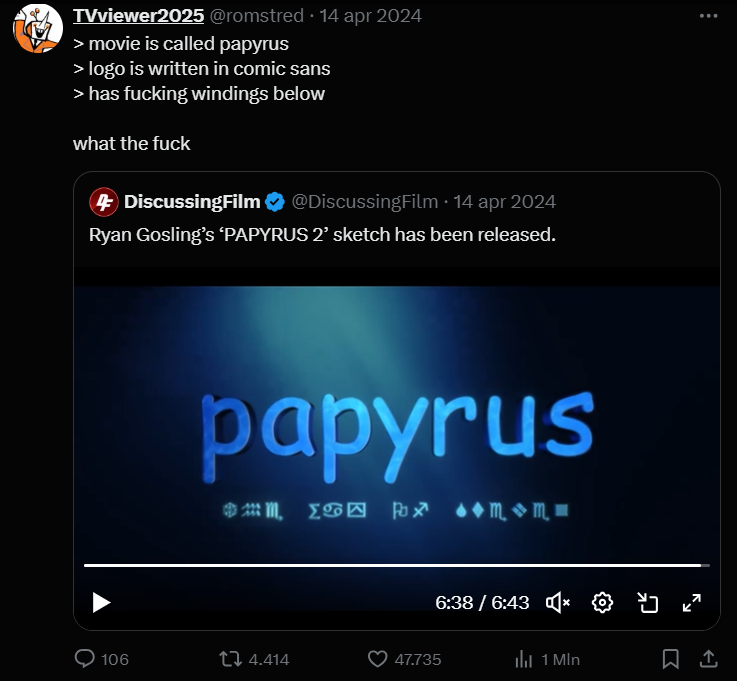Expand video to fullscreen
The width and height of the screenshot is (737, 681).
(x=692, y=603)
